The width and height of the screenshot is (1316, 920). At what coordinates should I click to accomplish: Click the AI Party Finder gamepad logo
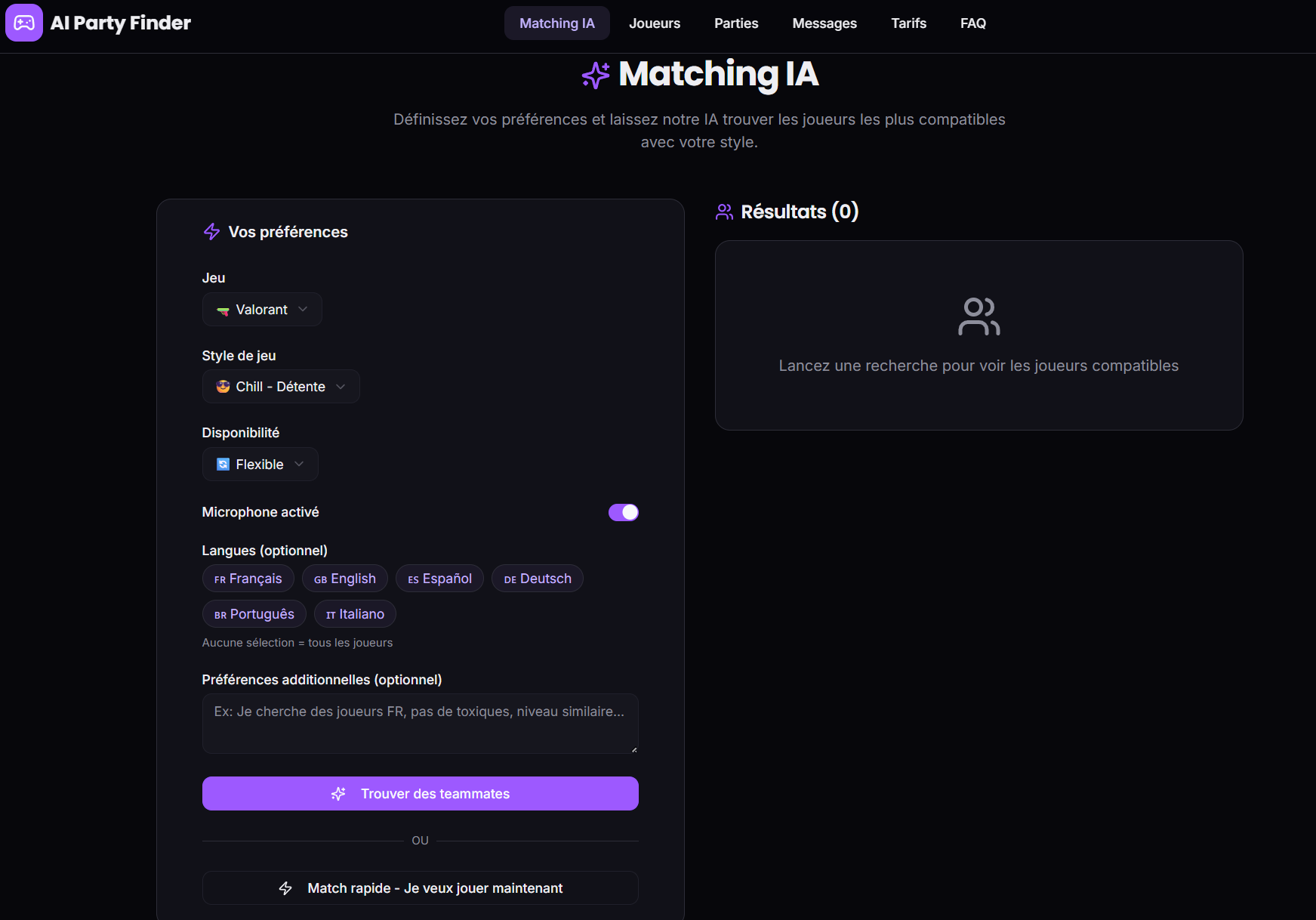click(23, 23)
